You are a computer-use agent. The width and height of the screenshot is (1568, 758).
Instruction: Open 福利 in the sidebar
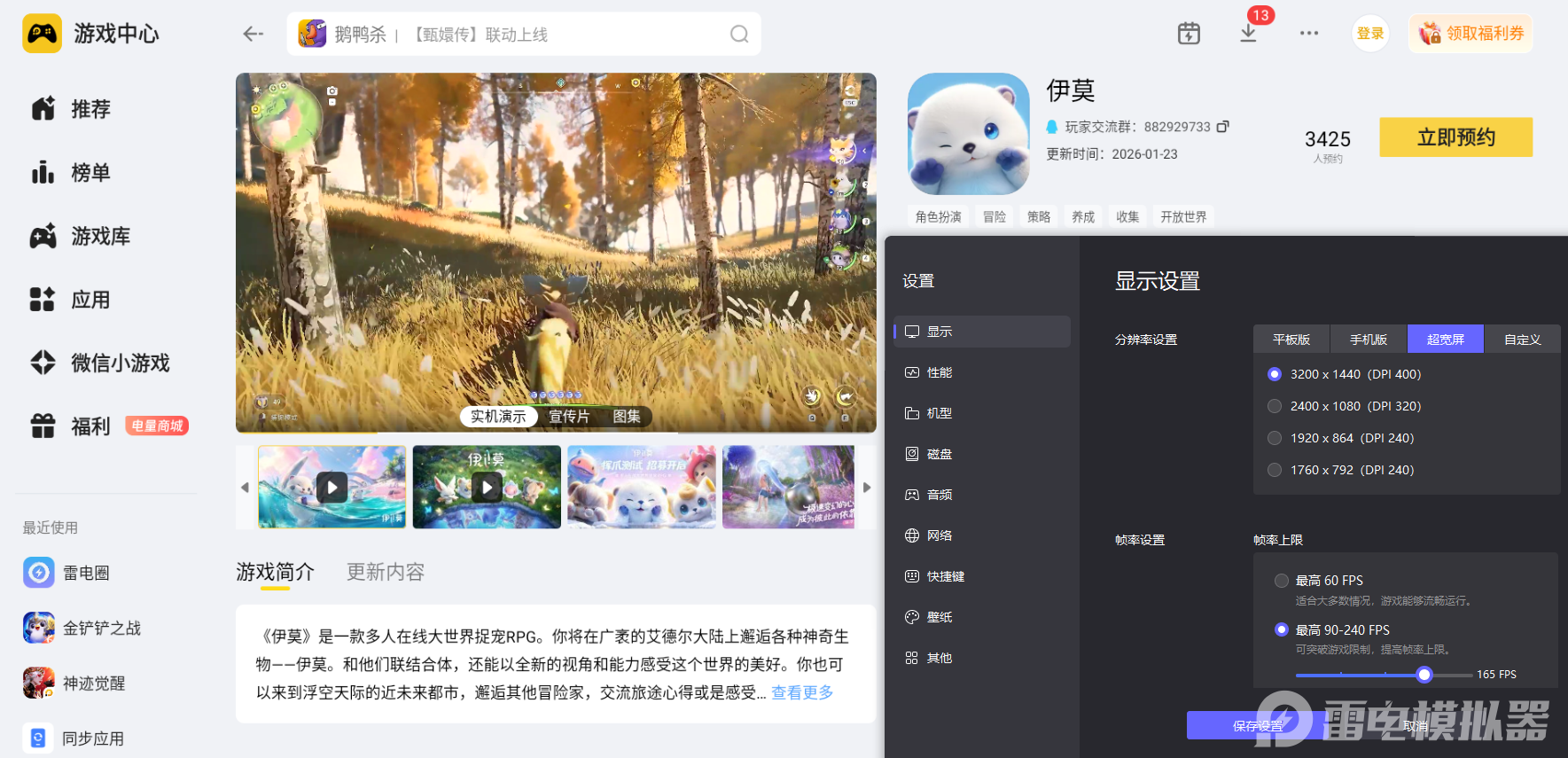pyautogui.click(x=71, y=426)
